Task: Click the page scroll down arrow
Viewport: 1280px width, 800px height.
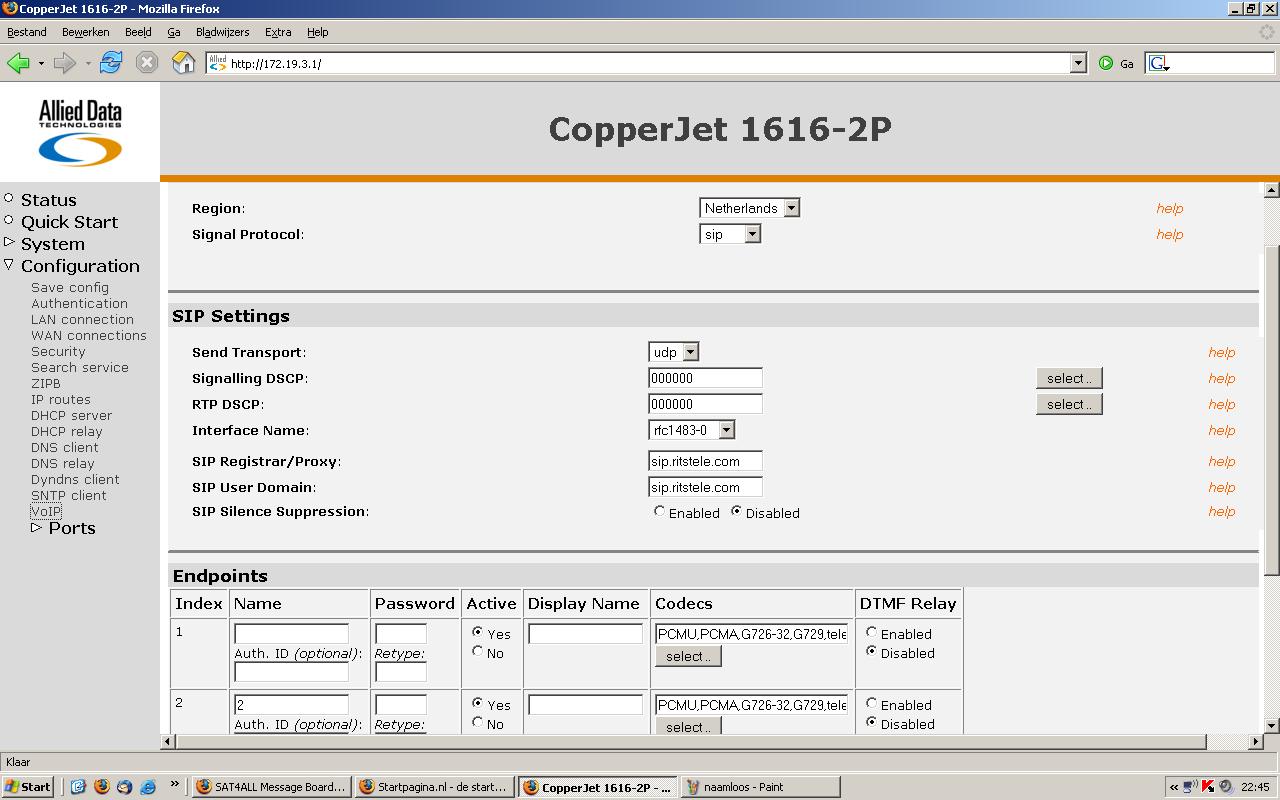Action: pyautogui.click(x=1272, y=726)
